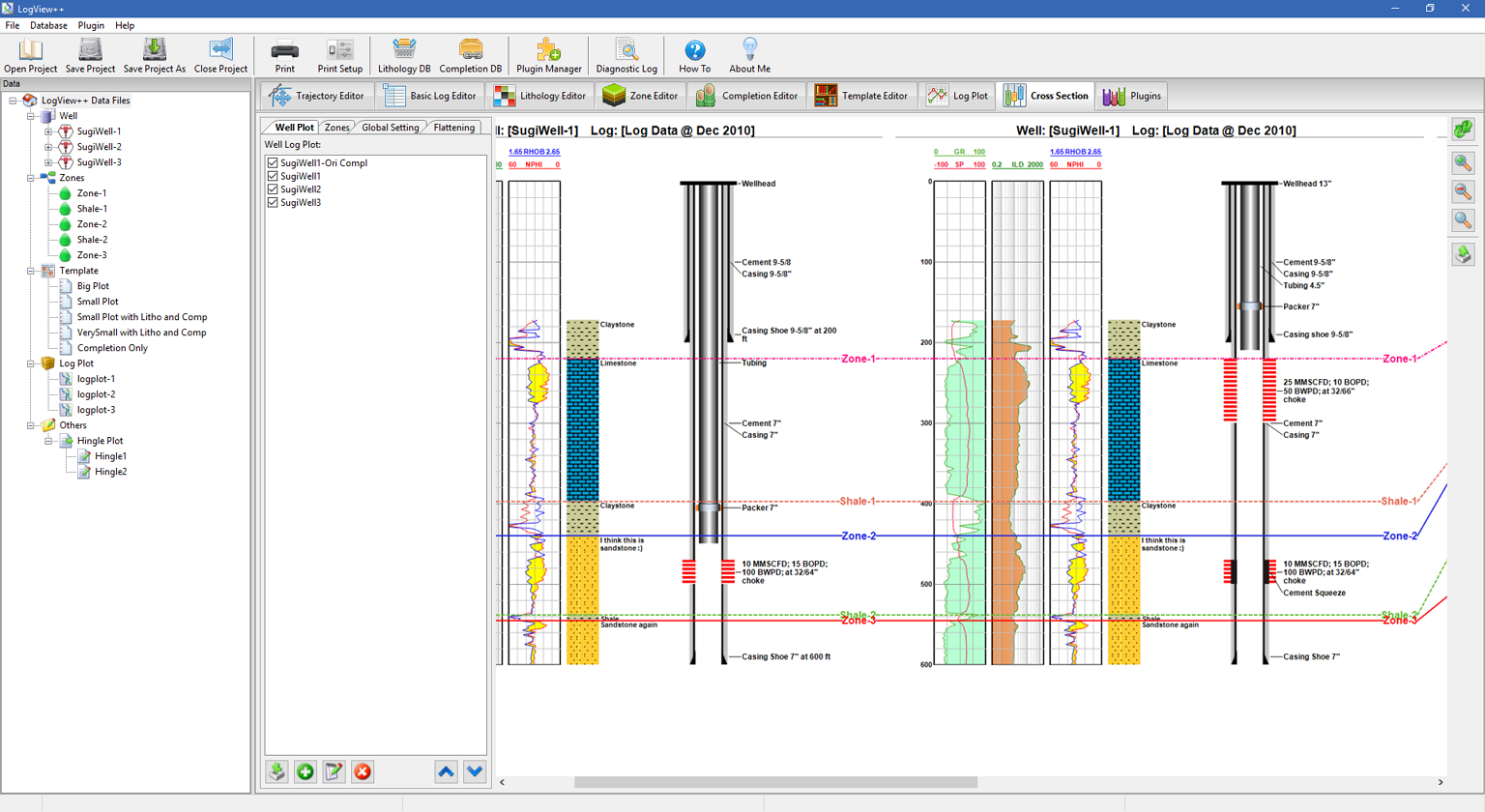The height and width of the screenshot is (812, 1485).
Task: Click the green add well plot button
Action: (306, 771)
